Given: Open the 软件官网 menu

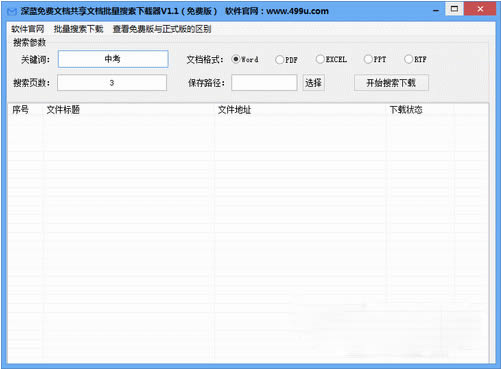Looking at the screenshot, I should (28, 29).
